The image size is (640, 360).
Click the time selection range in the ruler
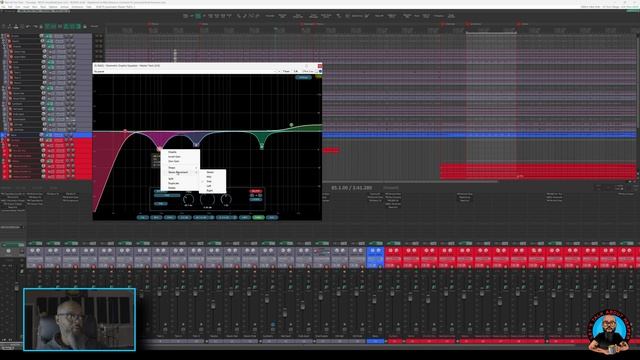click(491, 32)
